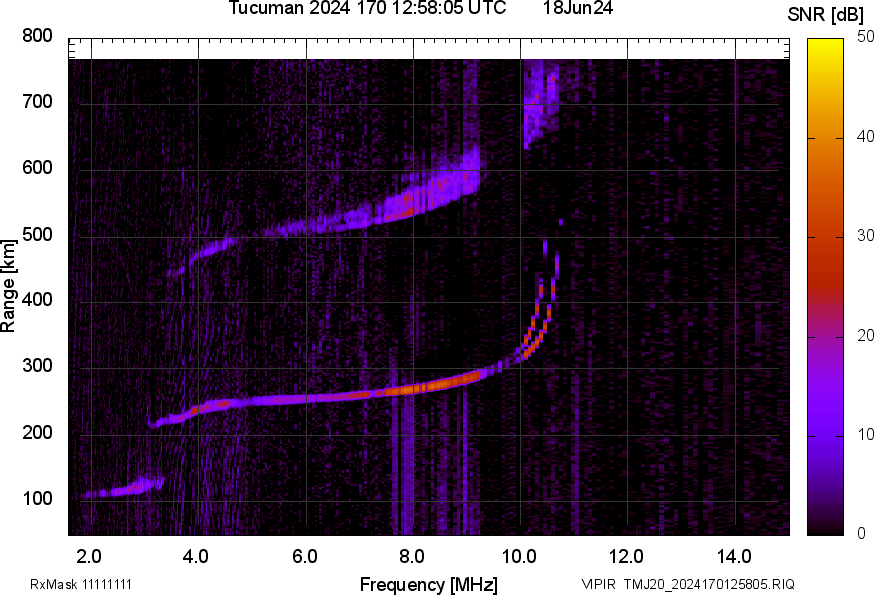Click the "SNR [dB]" colorbar label
874x595 pixels.
point(826,14)
